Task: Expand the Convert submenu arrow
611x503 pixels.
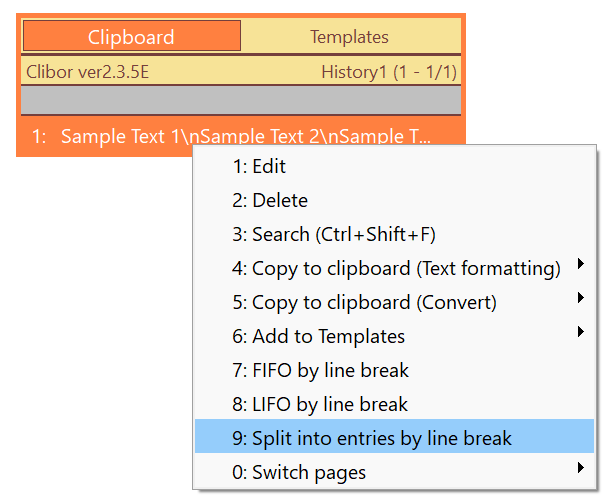Action: point(581,298)
